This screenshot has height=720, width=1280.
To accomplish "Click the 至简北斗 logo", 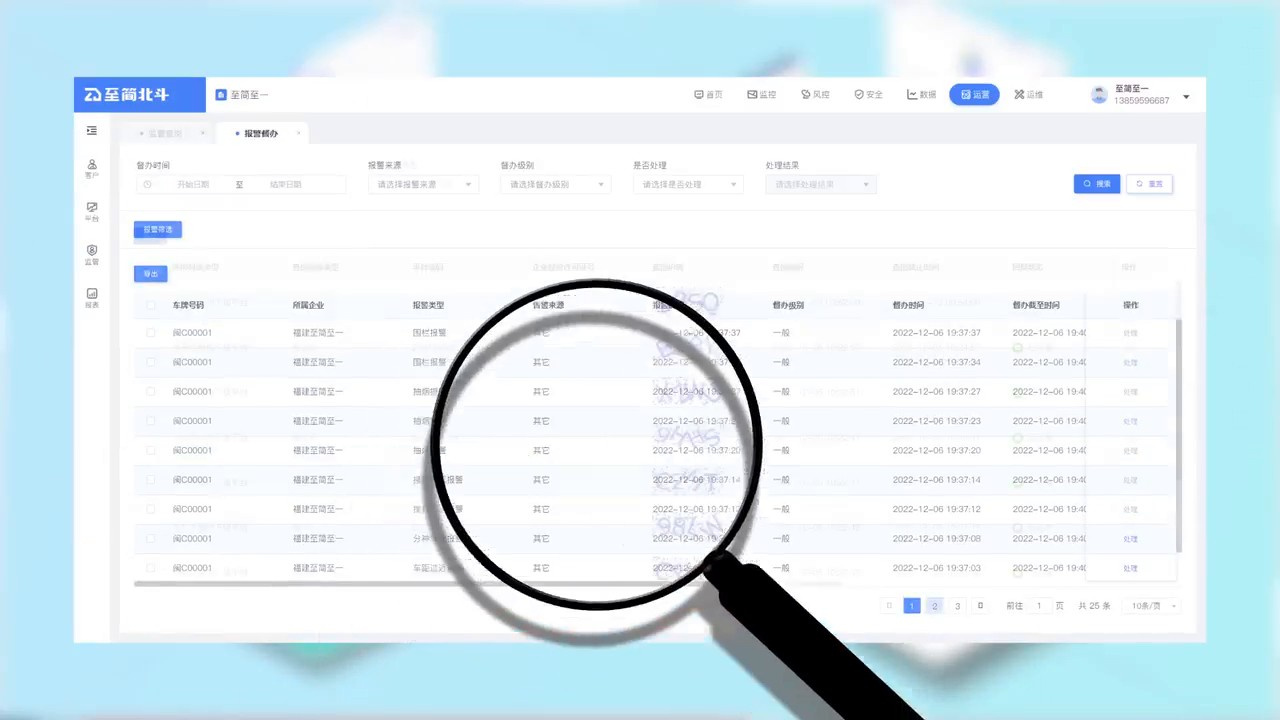I will coord(127,95).
